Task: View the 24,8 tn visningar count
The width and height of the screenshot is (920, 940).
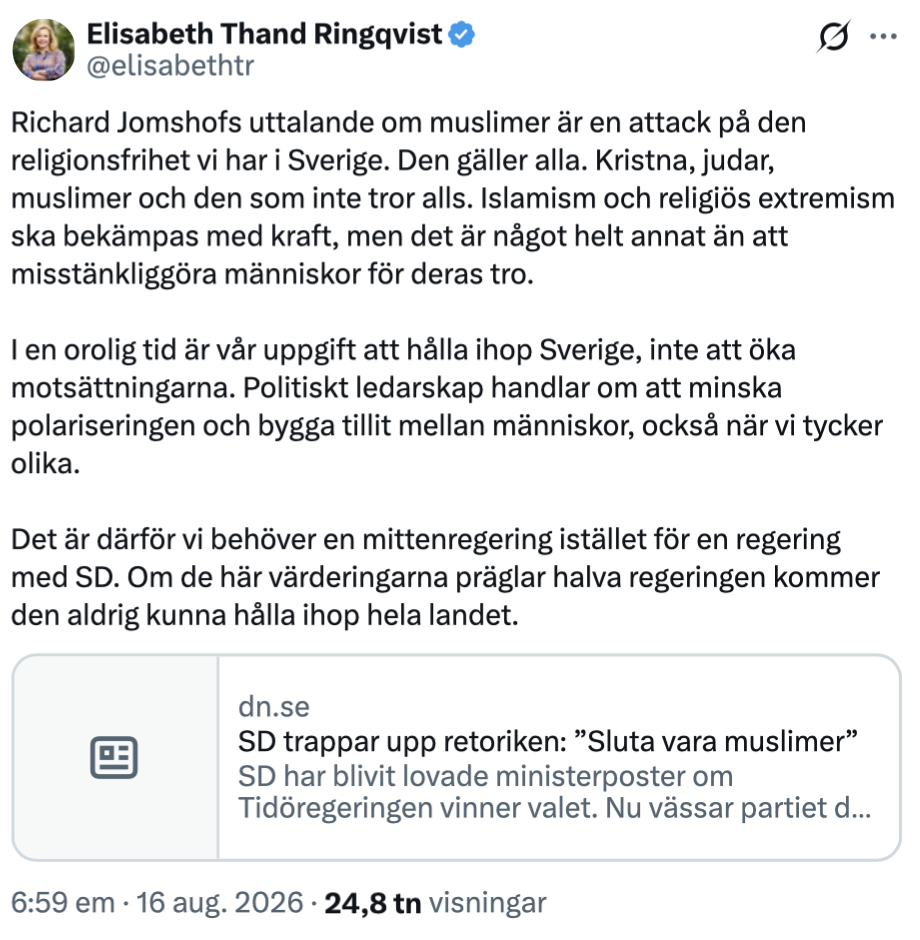Action: [x=436, y=903]
